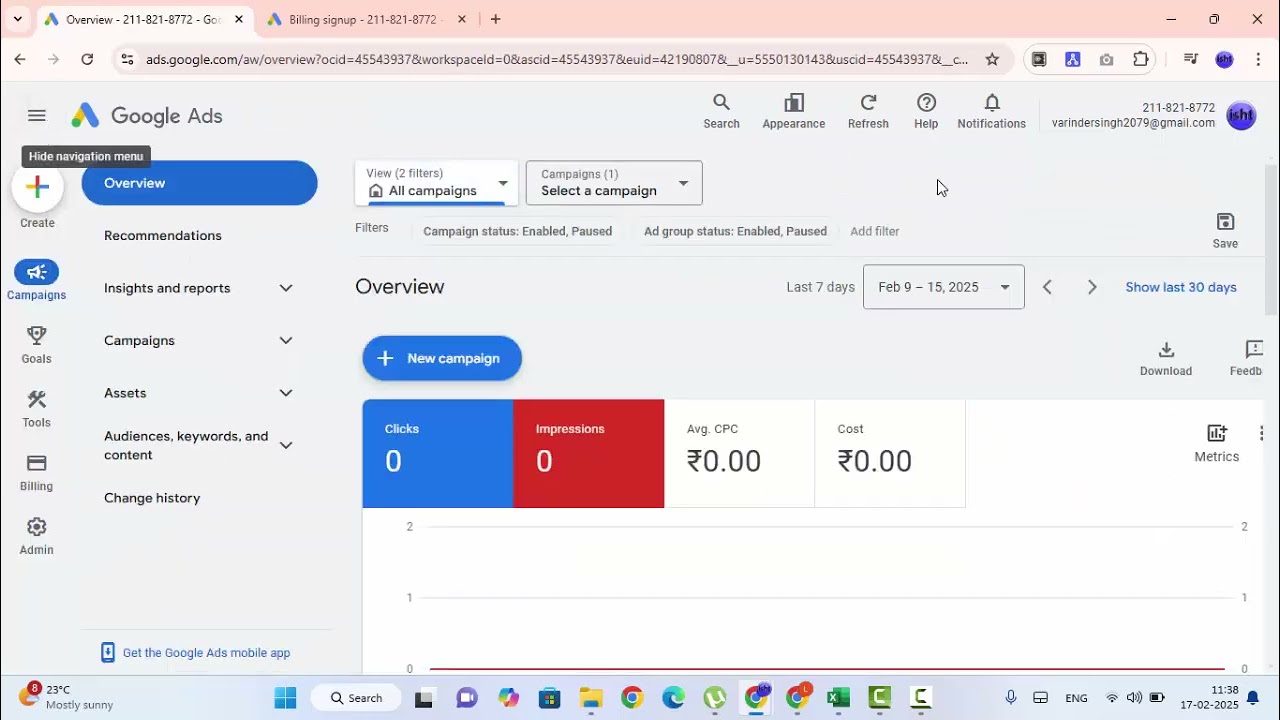Click Add filter
Viewport: 1280px width, 720px height.
point(875,231)
